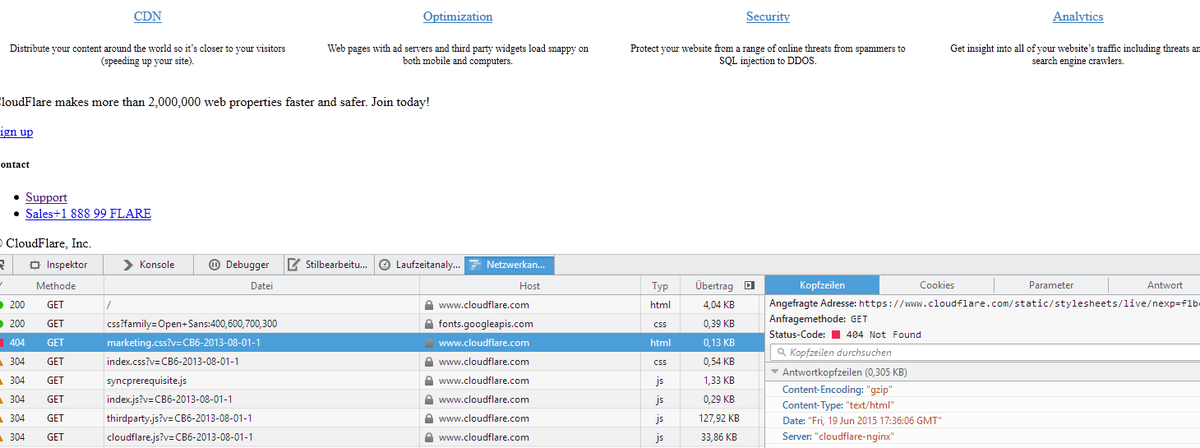The image size is (1200, 448).
Task: Focus the Kopfzeilen durchsuchen search field
Action: pyautogui.click(x=985, y=352)
